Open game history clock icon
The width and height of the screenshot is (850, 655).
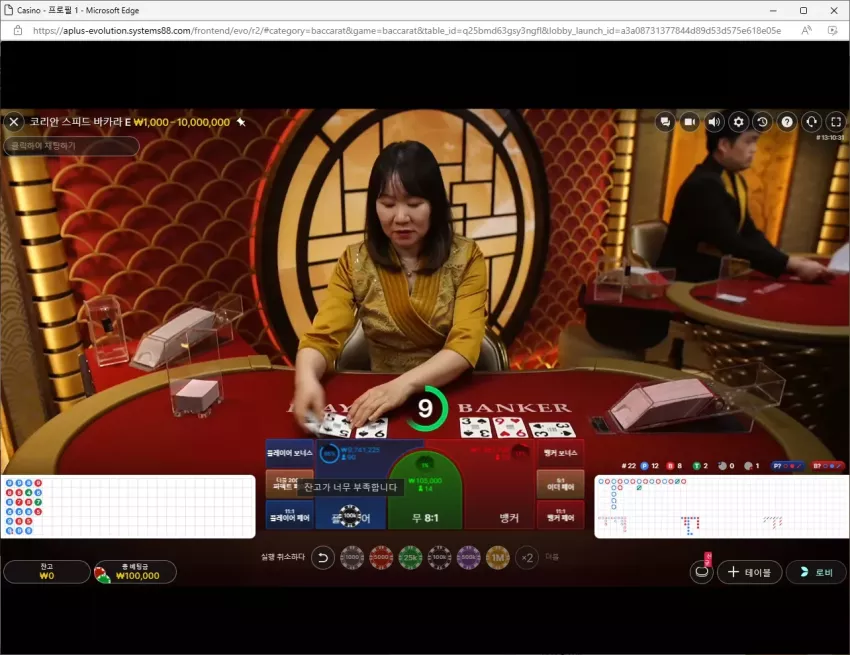pyautogui.click(x=763, y=122)
